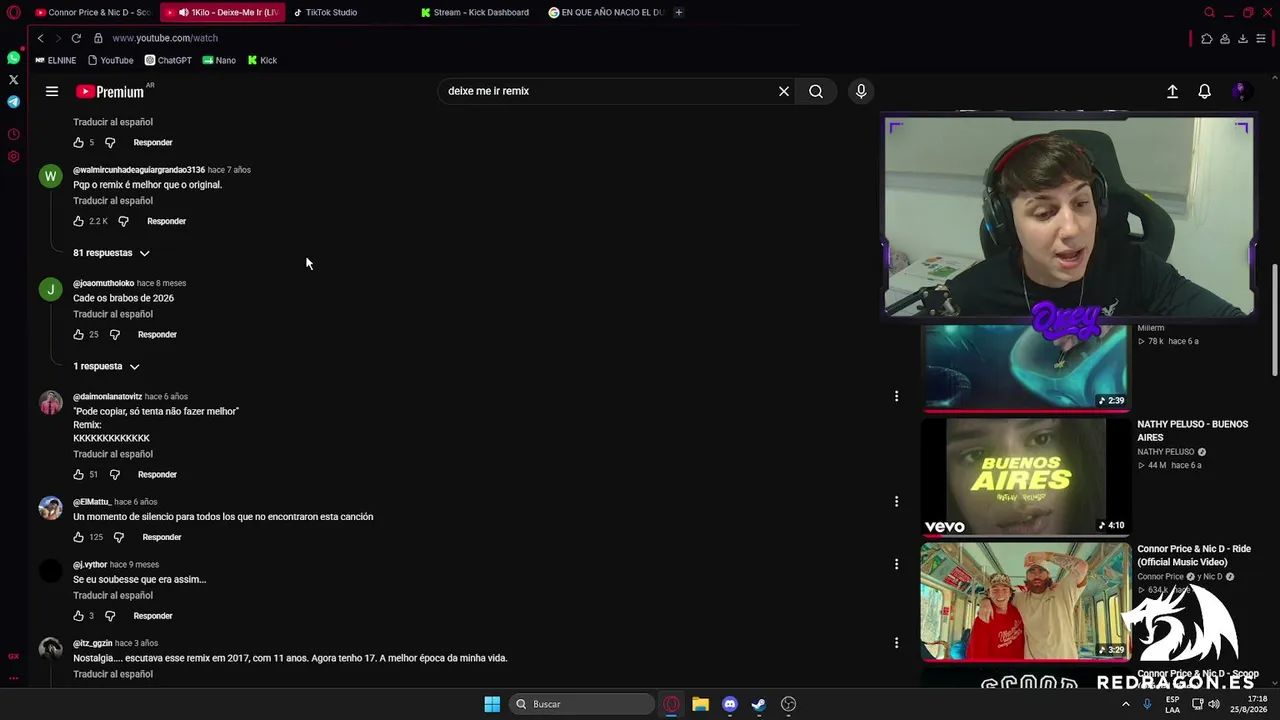Translate the "Pqp o remix" comment to Spanish

point(113,201)
